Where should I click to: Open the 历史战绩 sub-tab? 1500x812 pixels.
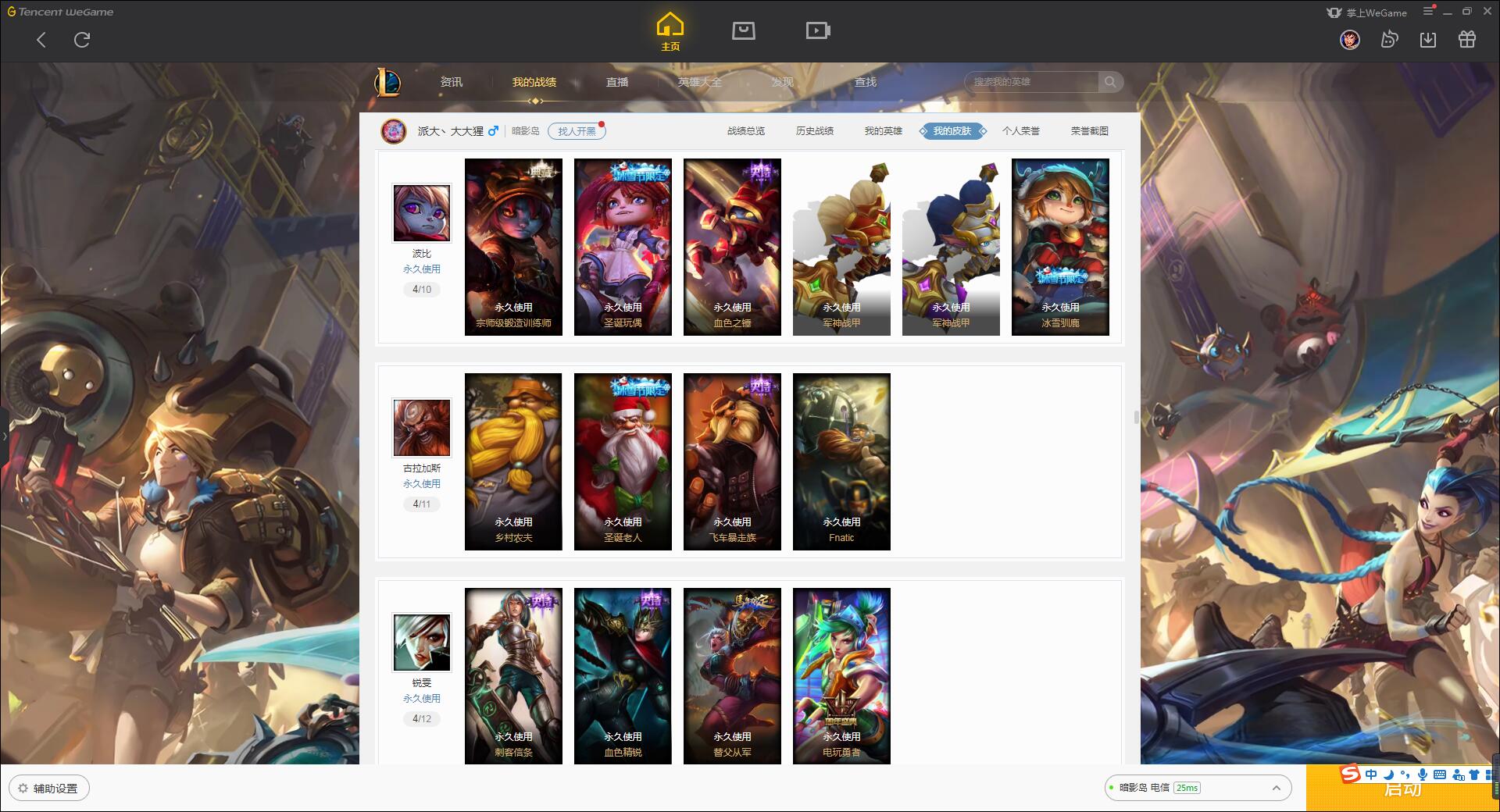point(815,131)
